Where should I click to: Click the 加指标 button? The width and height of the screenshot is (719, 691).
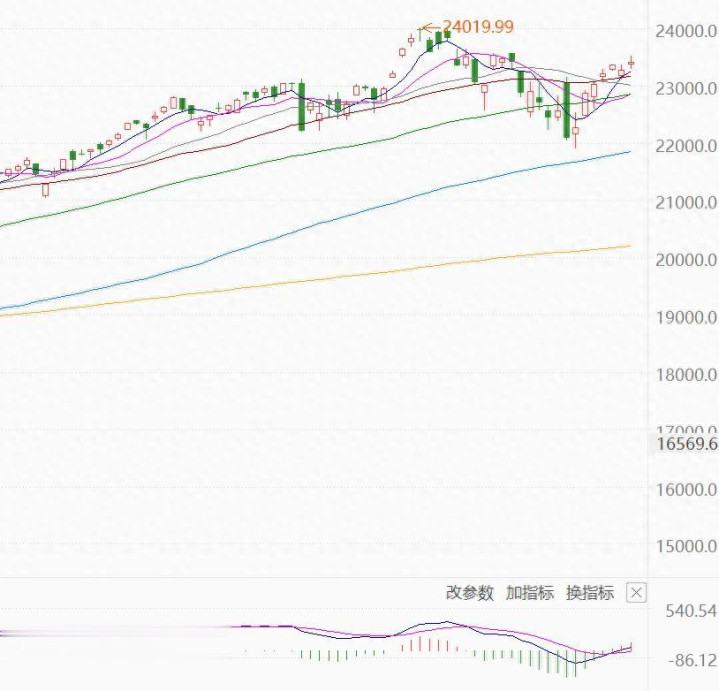530,593
